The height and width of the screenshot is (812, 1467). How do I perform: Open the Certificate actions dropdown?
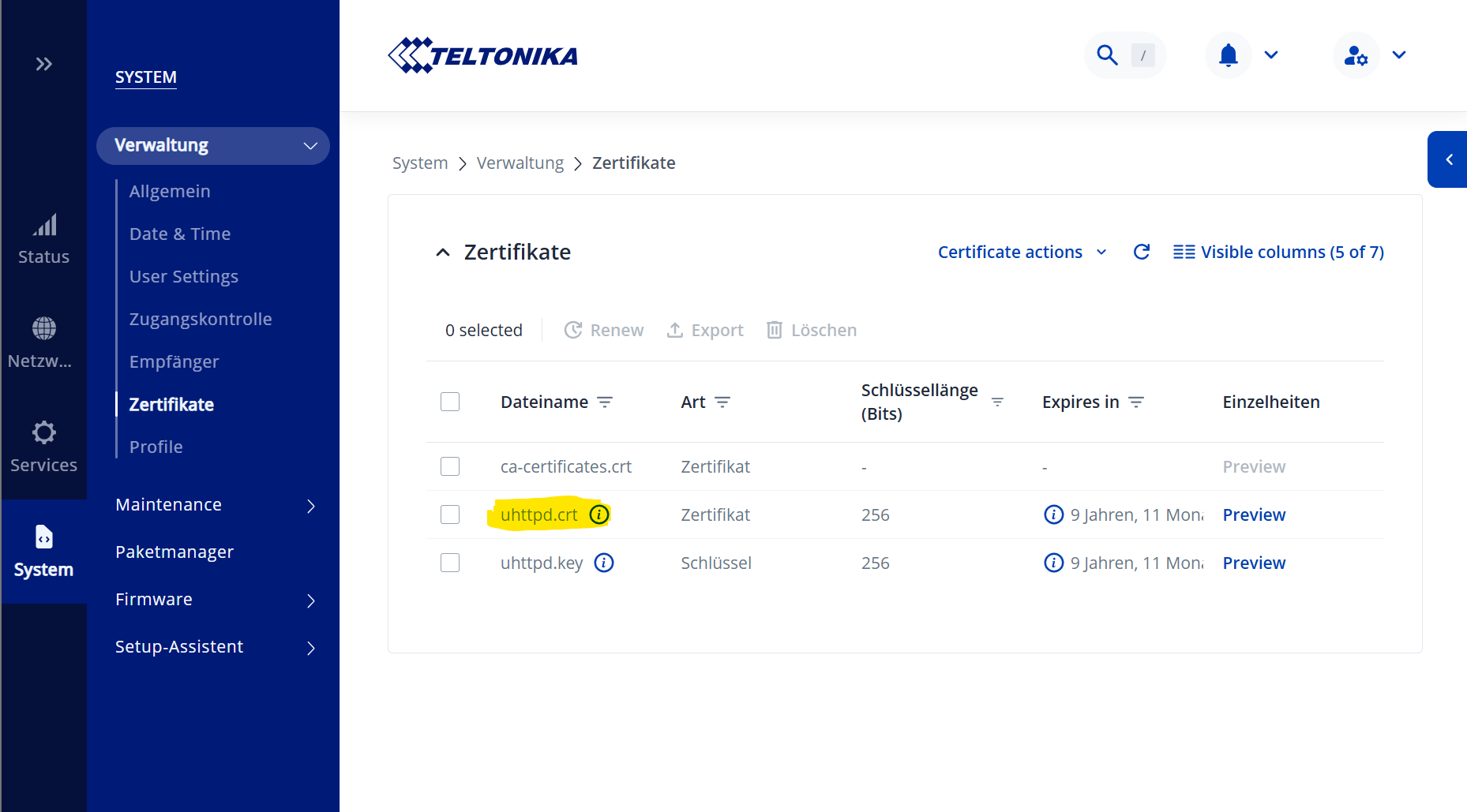[1021, 252]
